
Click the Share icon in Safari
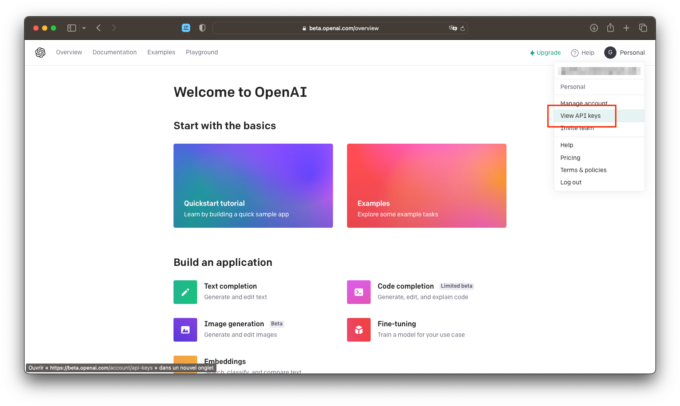point(610,27)
